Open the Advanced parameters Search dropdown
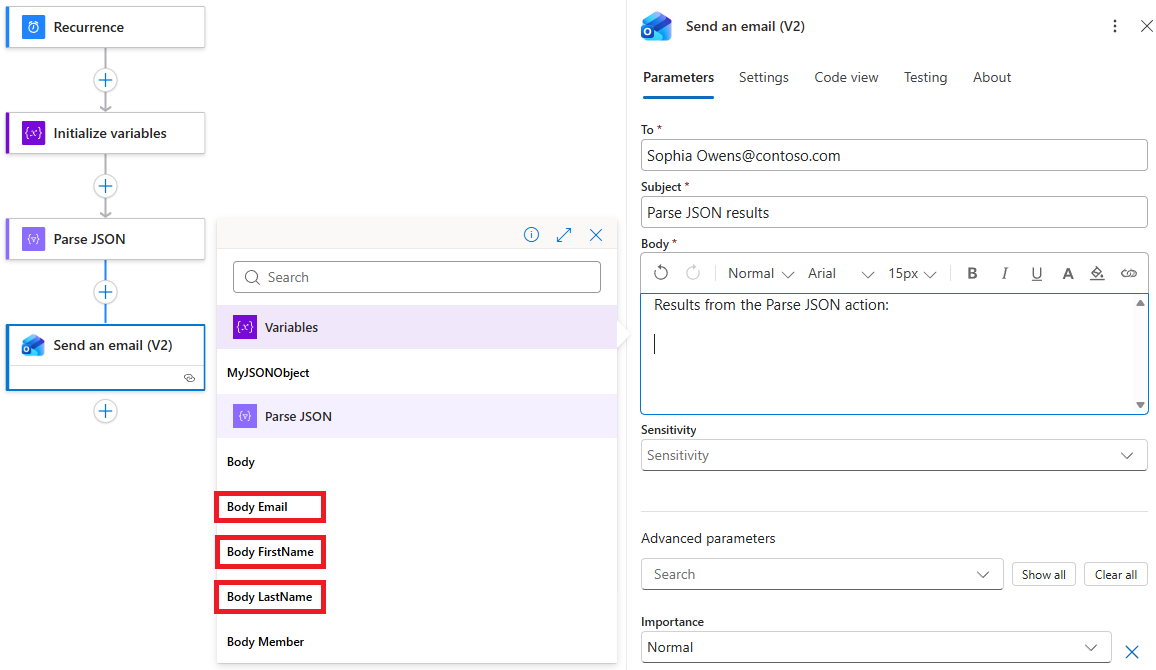Viewport: 1156px width, 670px height. (x=822, y=574)
